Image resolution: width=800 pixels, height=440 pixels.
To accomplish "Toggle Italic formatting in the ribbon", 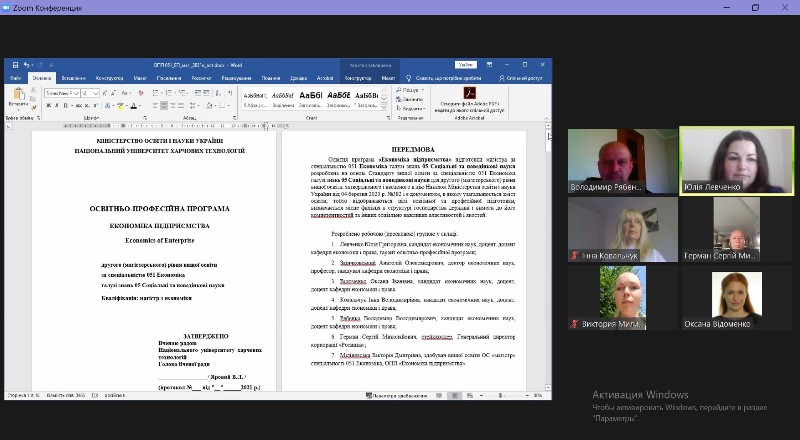I will coord(55,105).
